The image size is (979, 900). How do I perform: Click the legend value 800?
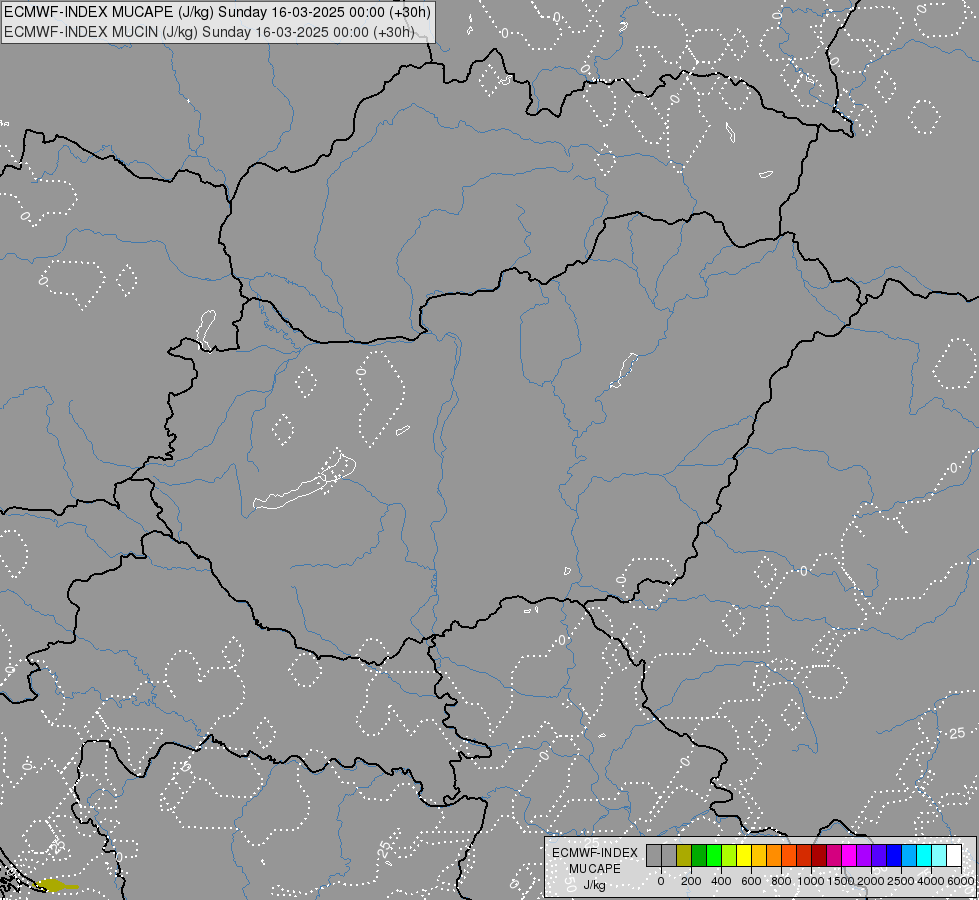pos(781,881)
